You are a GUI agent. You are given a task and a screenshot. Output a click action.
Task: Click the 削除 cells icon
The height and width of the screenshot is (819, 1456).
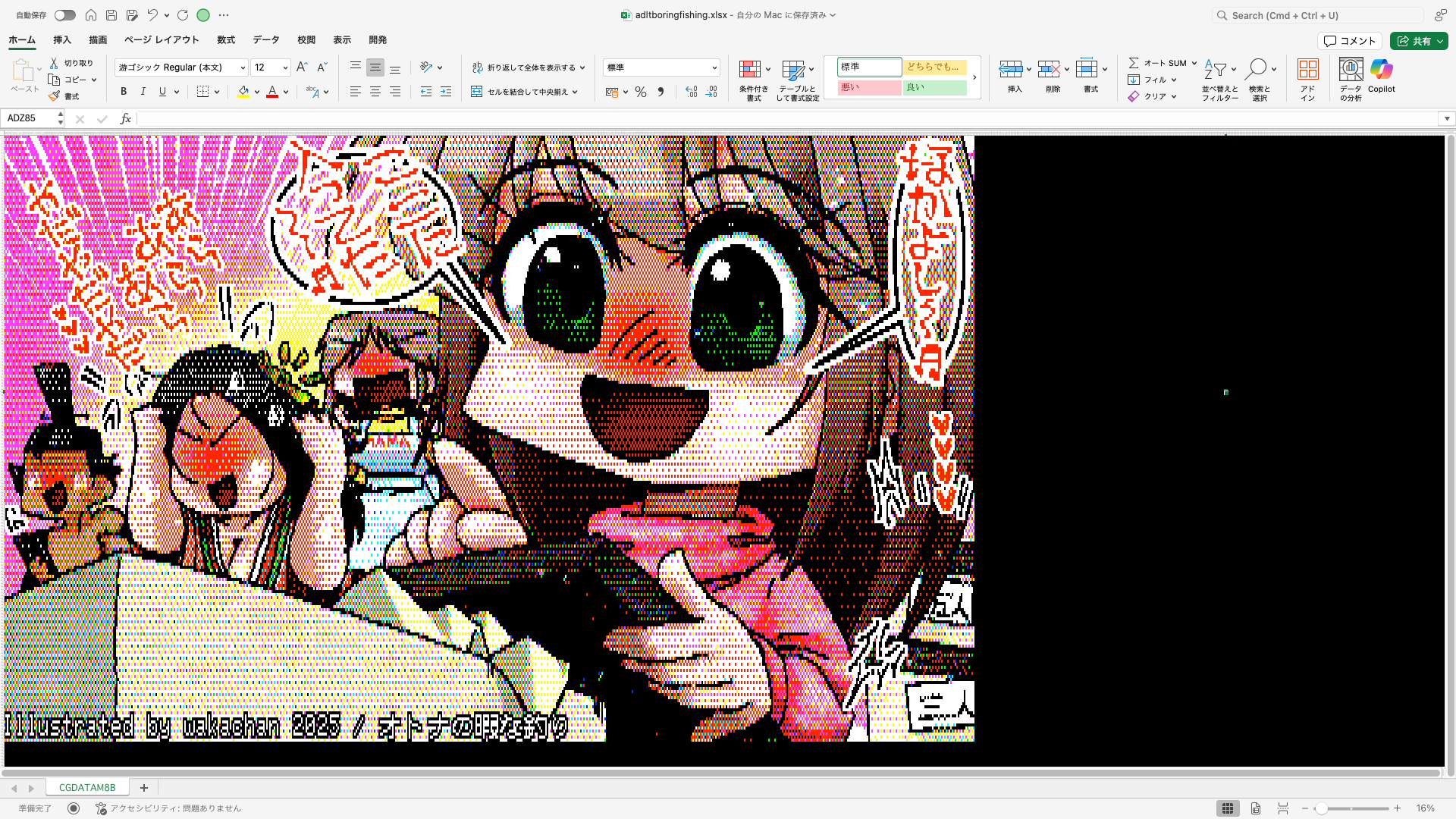[x=1049, y=69]
